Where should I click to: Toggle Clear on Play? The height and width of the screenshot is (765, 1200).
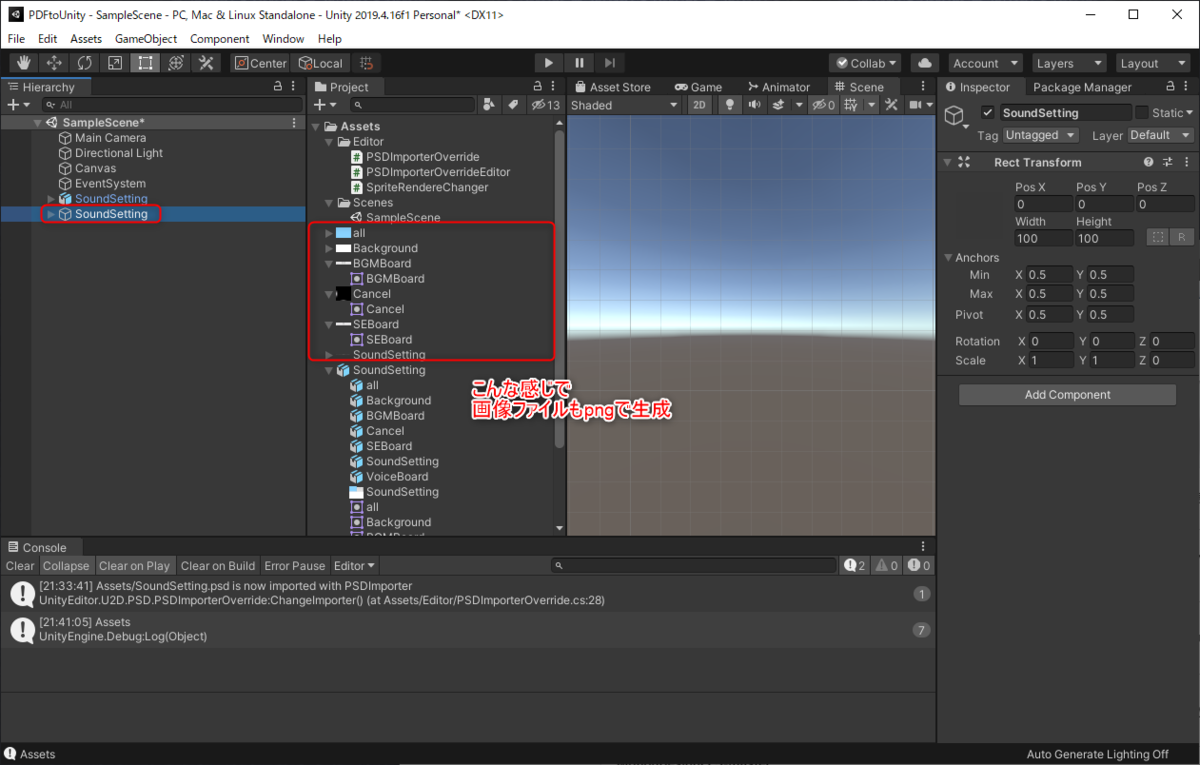(x=134, y=566)
